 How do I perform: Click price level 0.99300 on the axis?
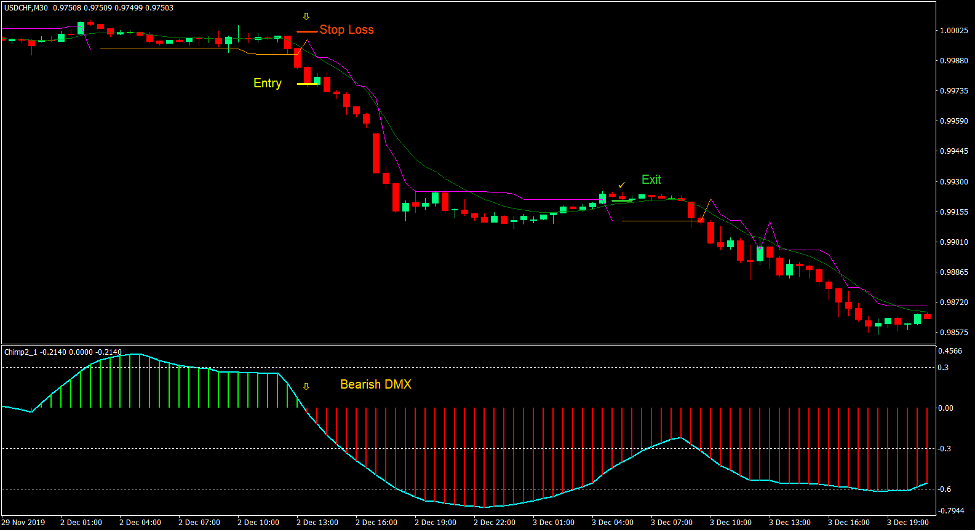pos(953,182)
